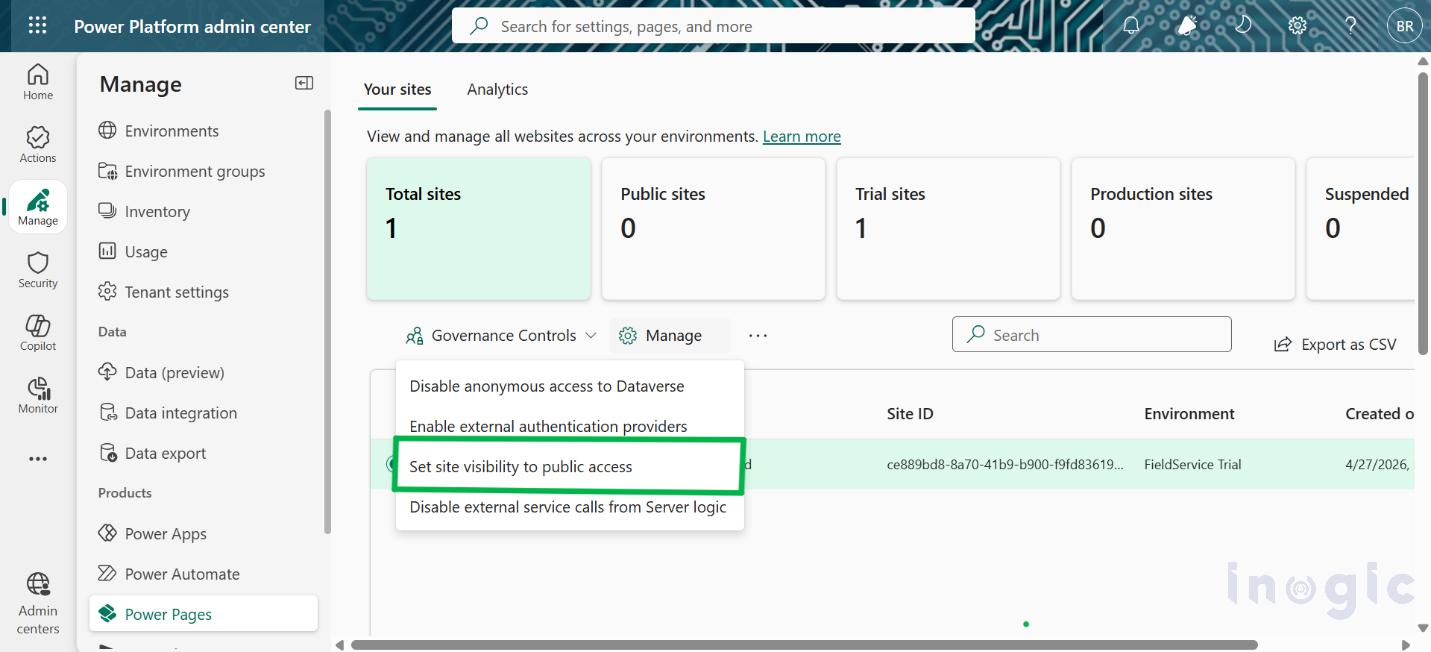Open Security in left rail

38,270
